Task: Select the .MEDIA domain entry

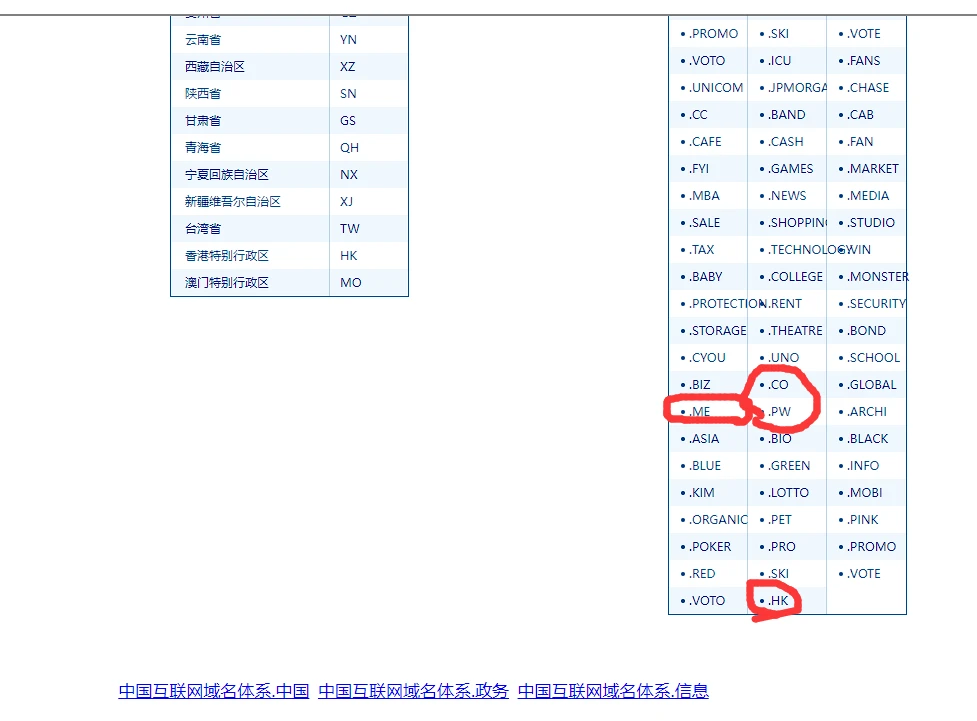Action: pyautogui.click(x=868, y=196)
